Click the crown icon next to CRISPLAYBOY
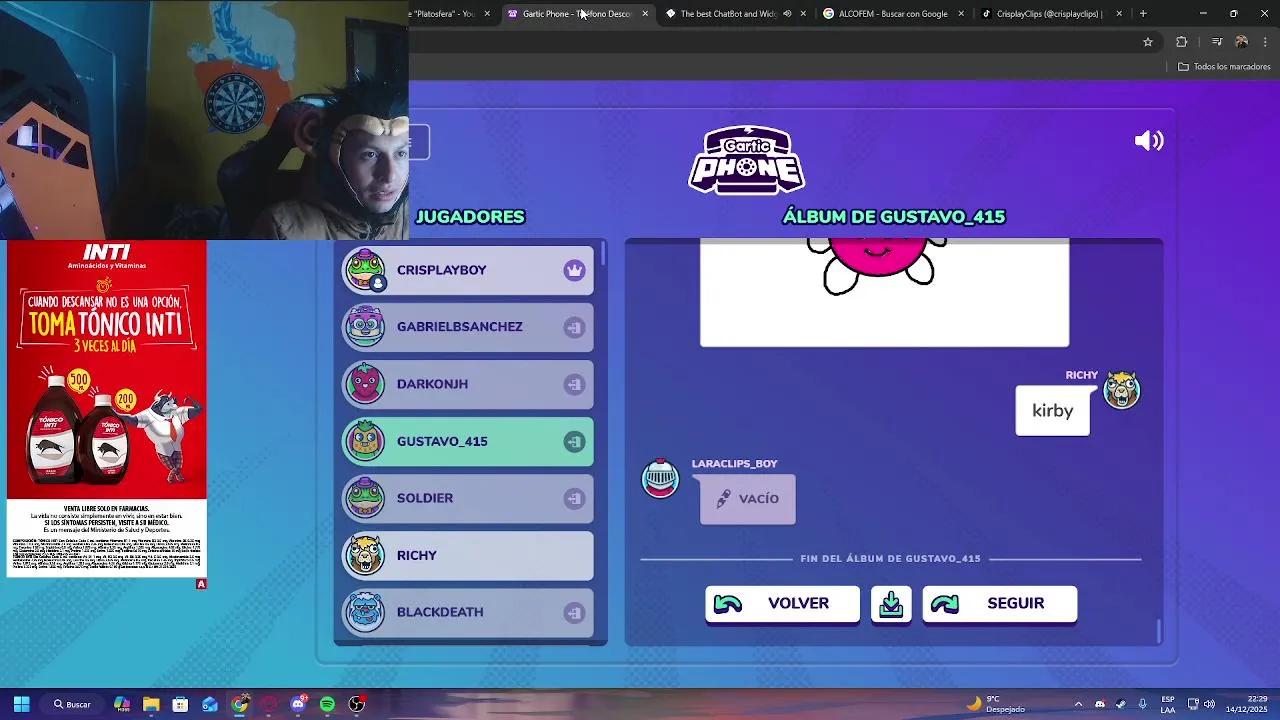This screenshot has height=720, width=1280. [574, 270]
